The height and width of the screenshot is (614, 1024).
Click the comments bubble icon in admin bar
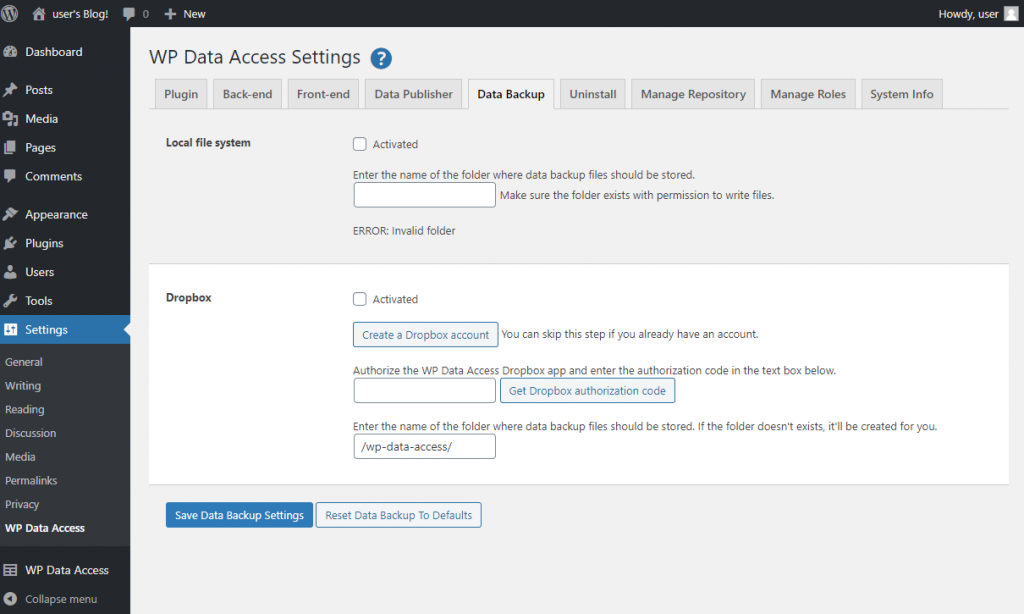(x=129, y=14)
